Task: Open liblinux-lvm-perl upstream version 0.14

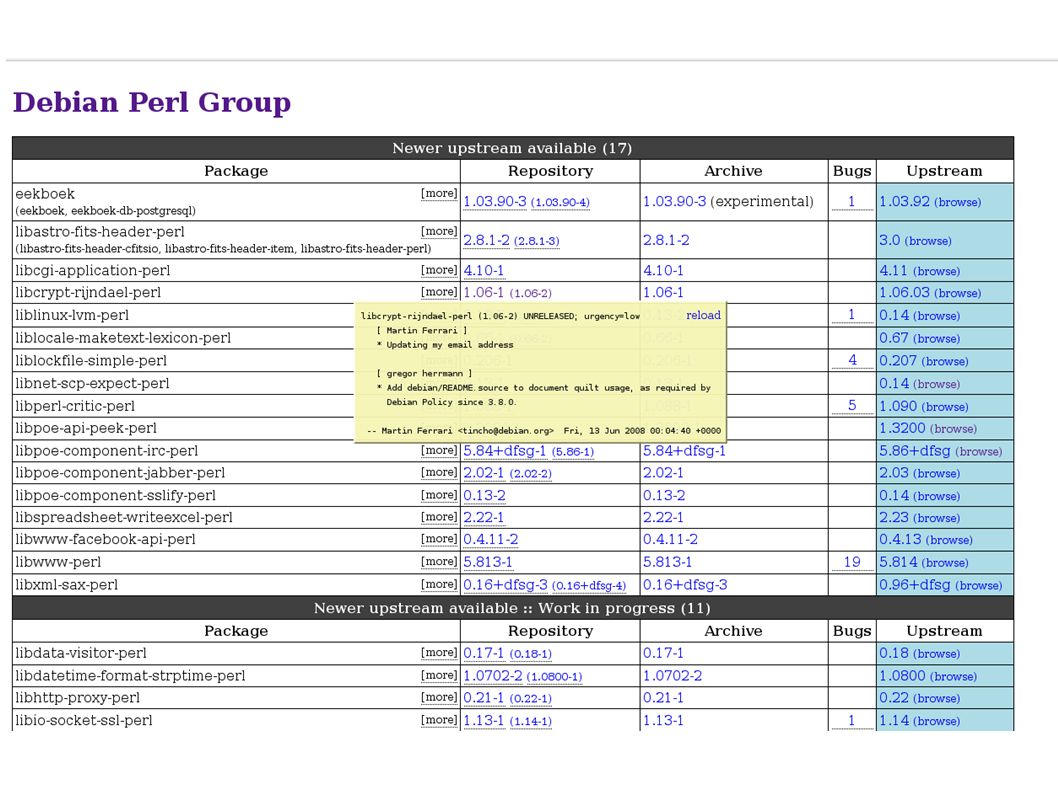Action: (x=894, y=315)
